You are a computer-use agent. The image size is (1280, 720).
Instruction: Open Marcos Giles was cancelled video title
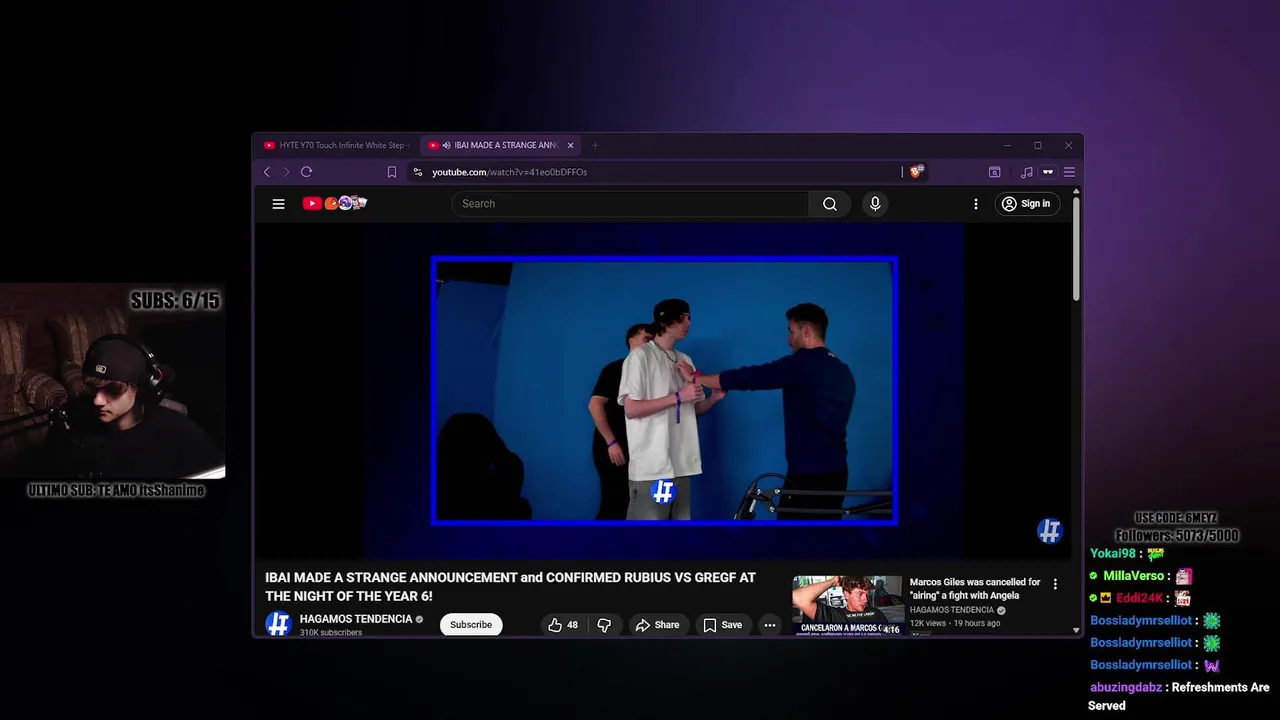975,588
